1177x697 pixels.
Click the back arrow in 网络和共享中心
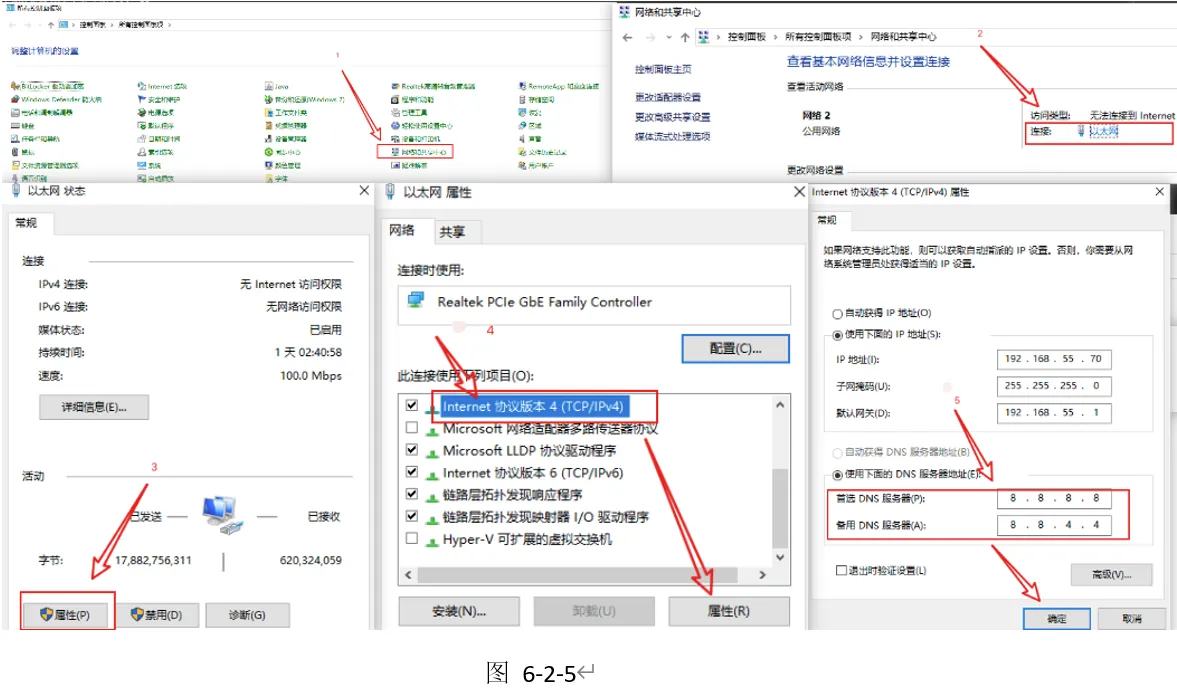(x=628, y=37)
